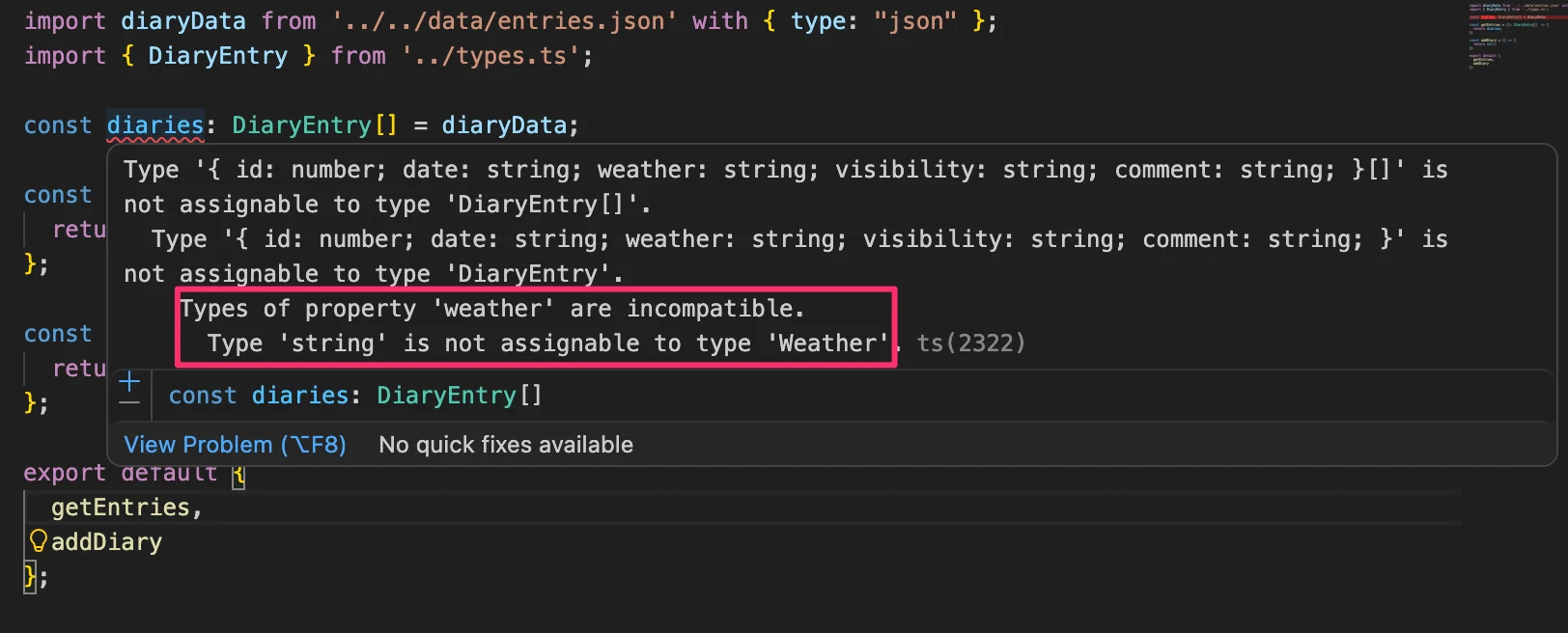
Task: Click the DiaryEntry type in the declaration line
Action: 301,125
